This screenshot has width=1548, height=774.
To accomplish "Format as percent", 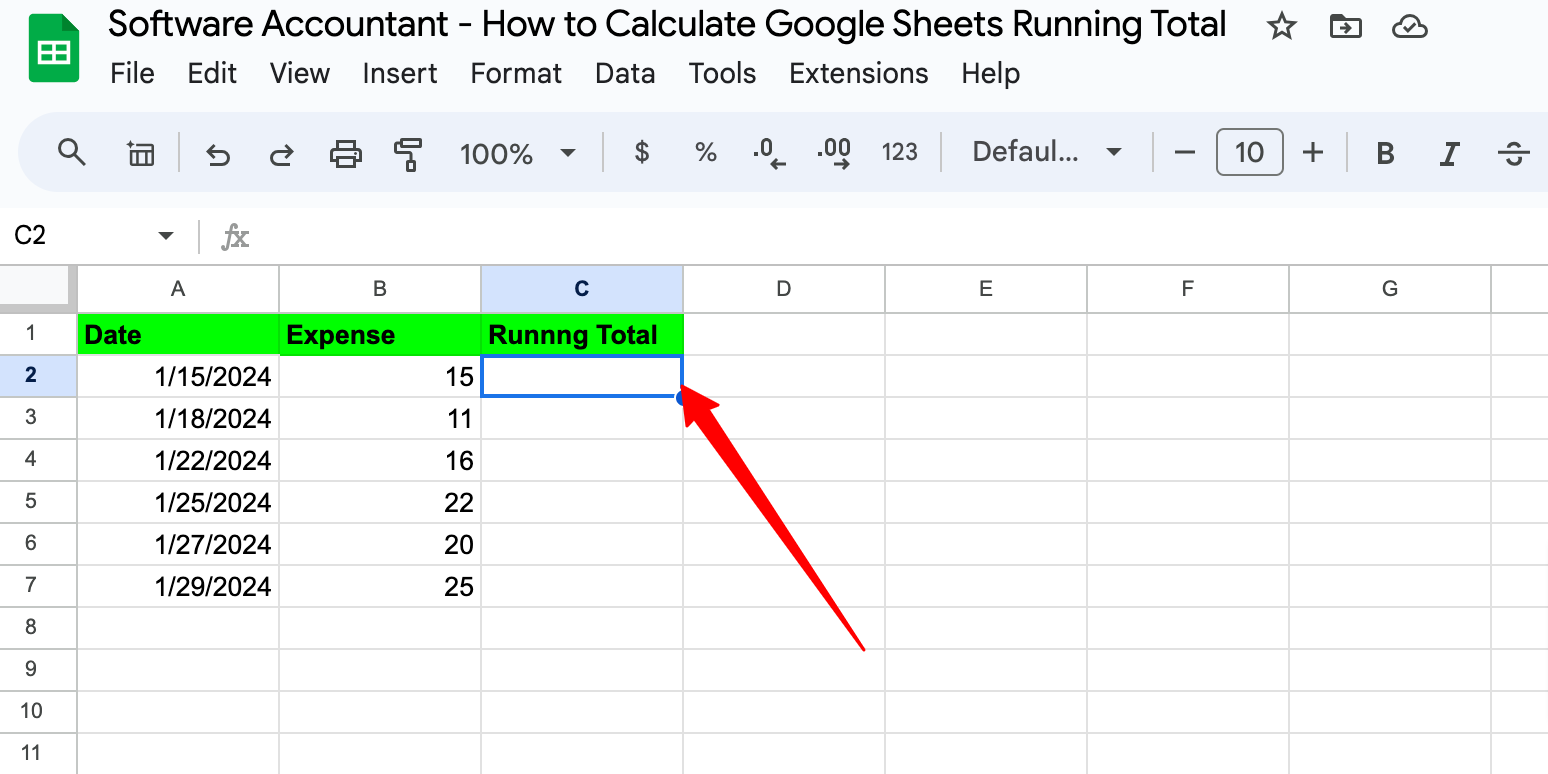I will tap(706, 153).
